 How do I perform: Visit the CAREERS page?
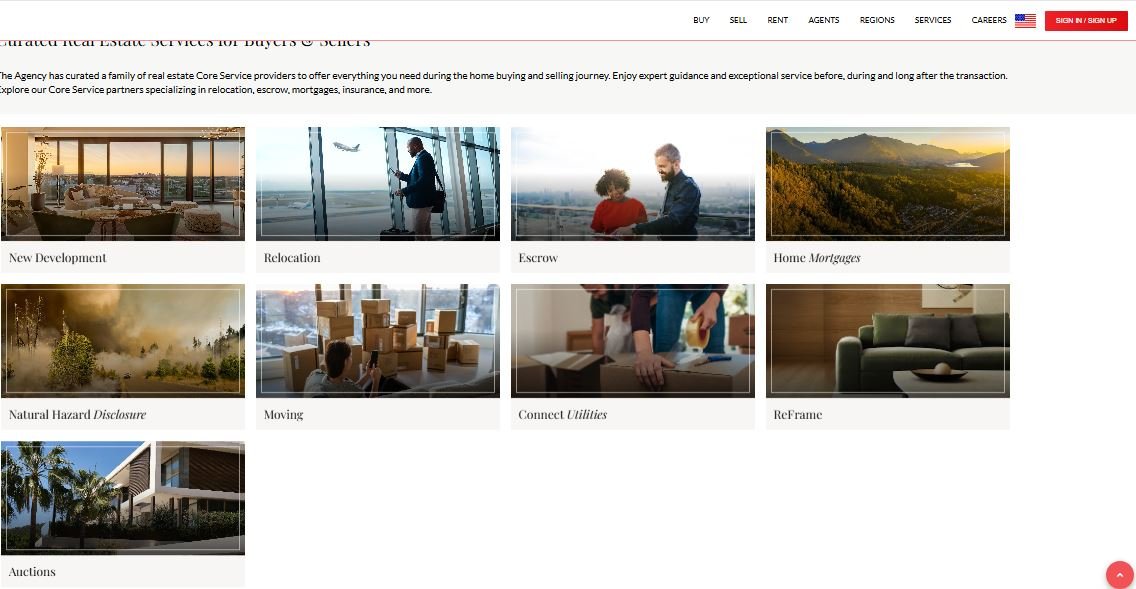pos(989,20)
